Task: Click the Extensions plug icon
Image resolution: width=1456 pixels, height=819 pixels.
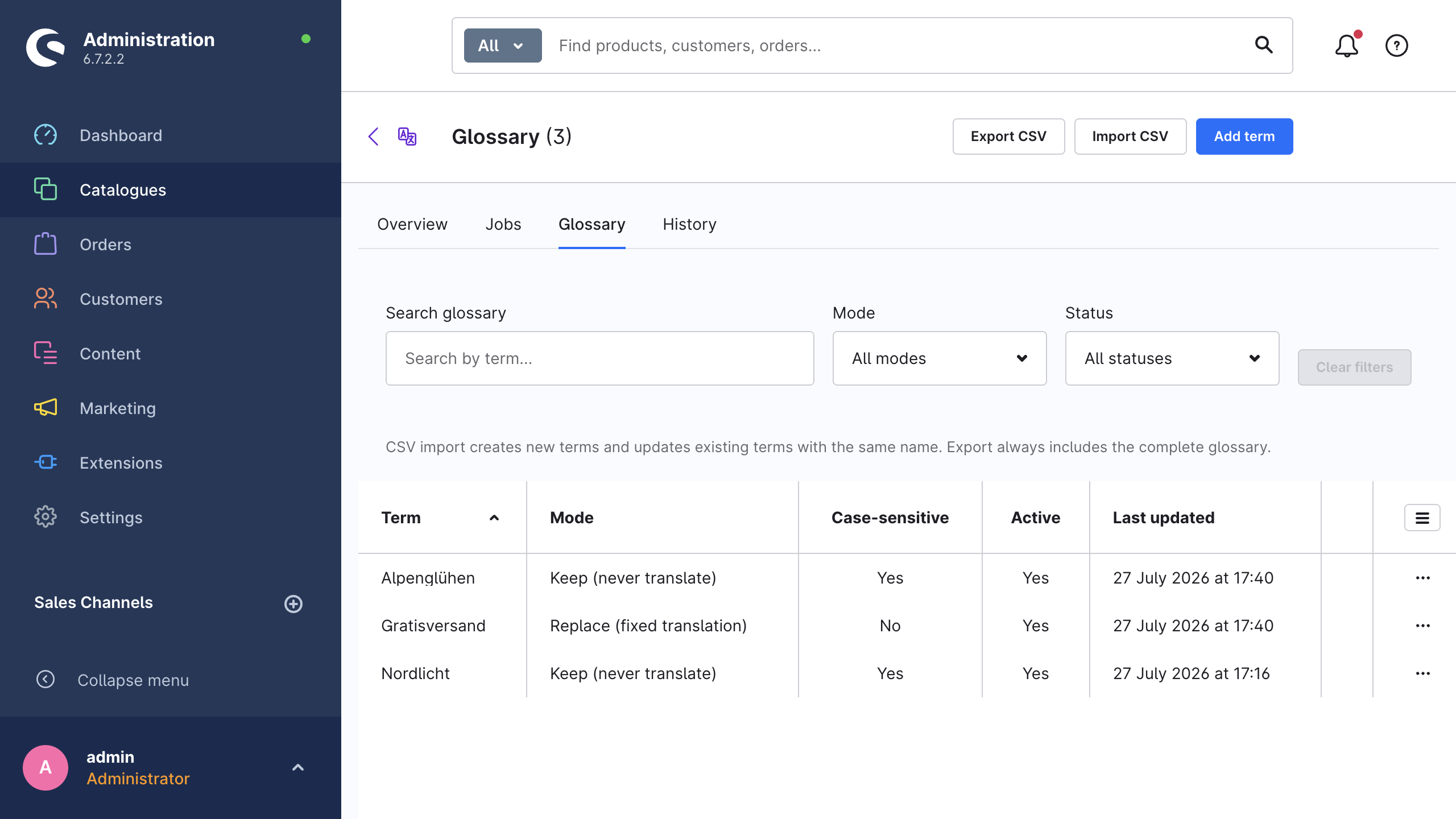Action: pos(45,462)
